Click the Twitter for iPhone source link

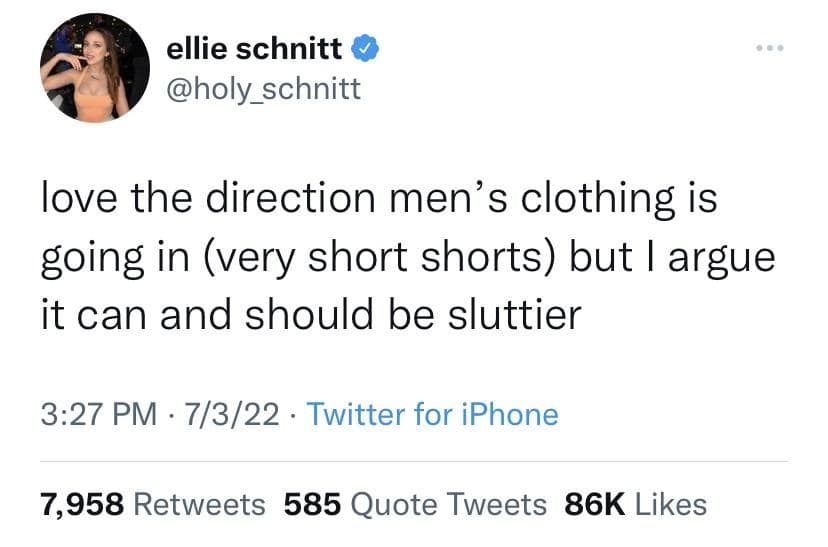tap(432, 413)
